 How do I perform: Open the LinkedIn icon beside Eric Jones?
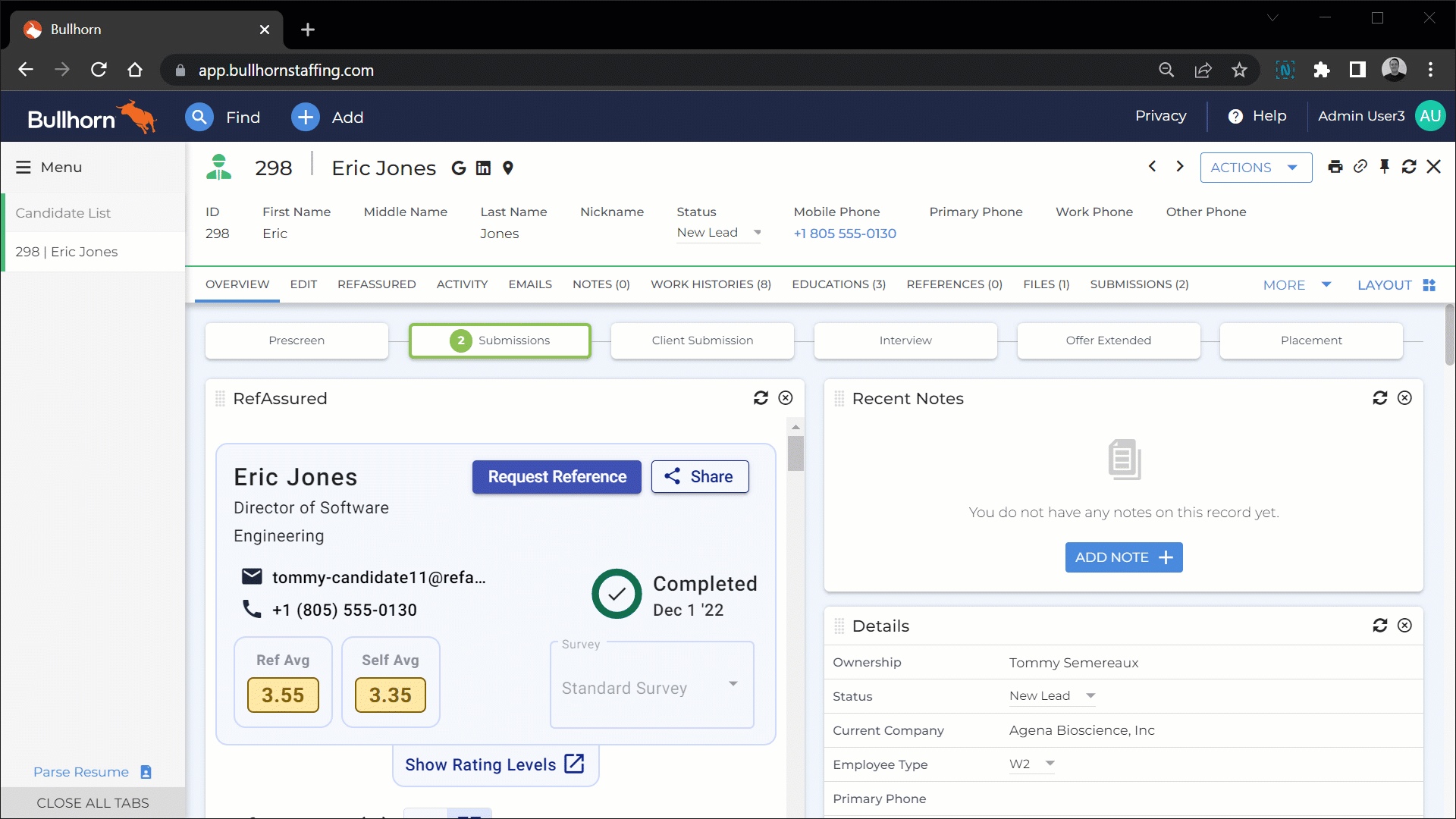click(483, 168)
